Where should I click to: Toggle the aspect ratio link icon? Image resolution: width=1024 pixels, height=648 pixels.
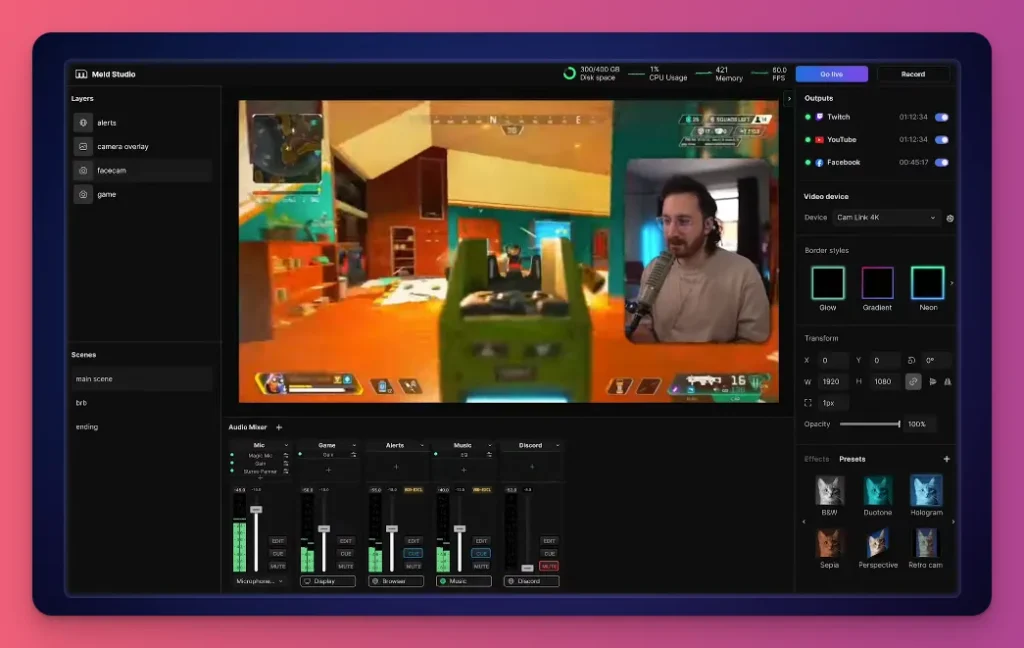[913, 381]
